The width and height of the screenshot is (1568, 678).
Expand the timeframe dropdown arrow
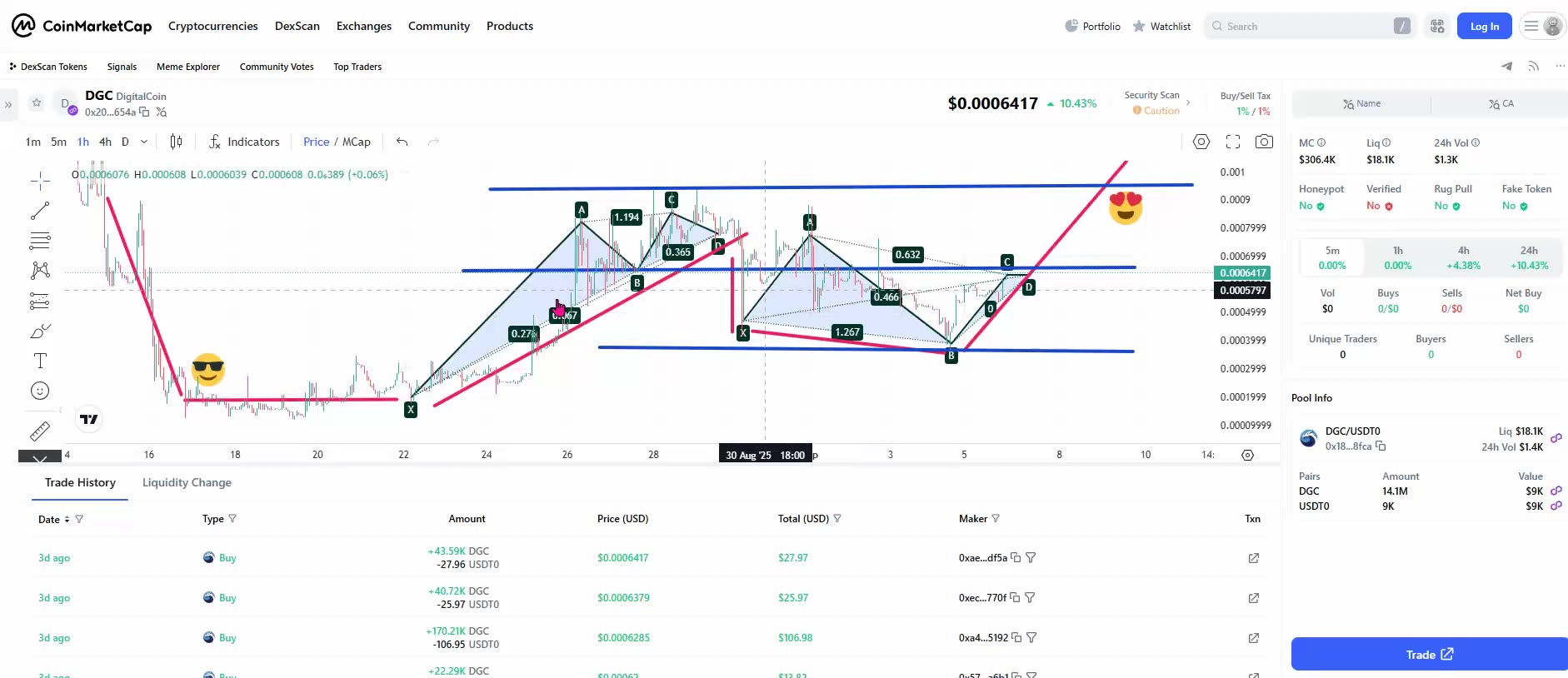click(144, 142)
